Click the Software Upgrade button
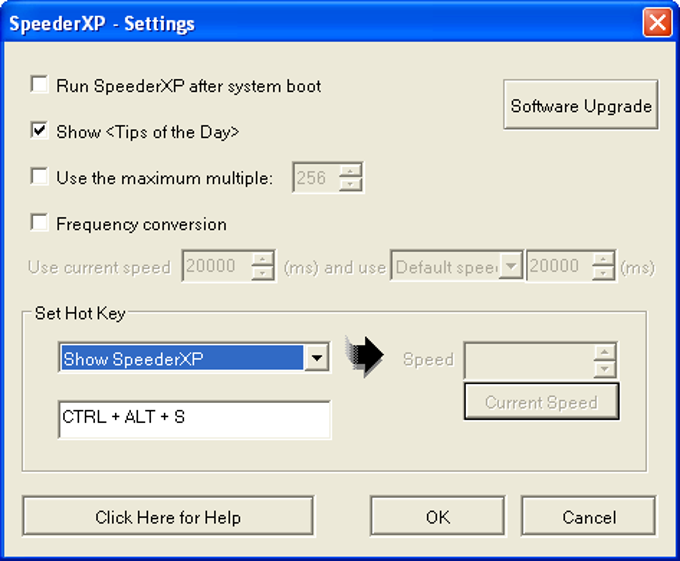 coord(581,104)
